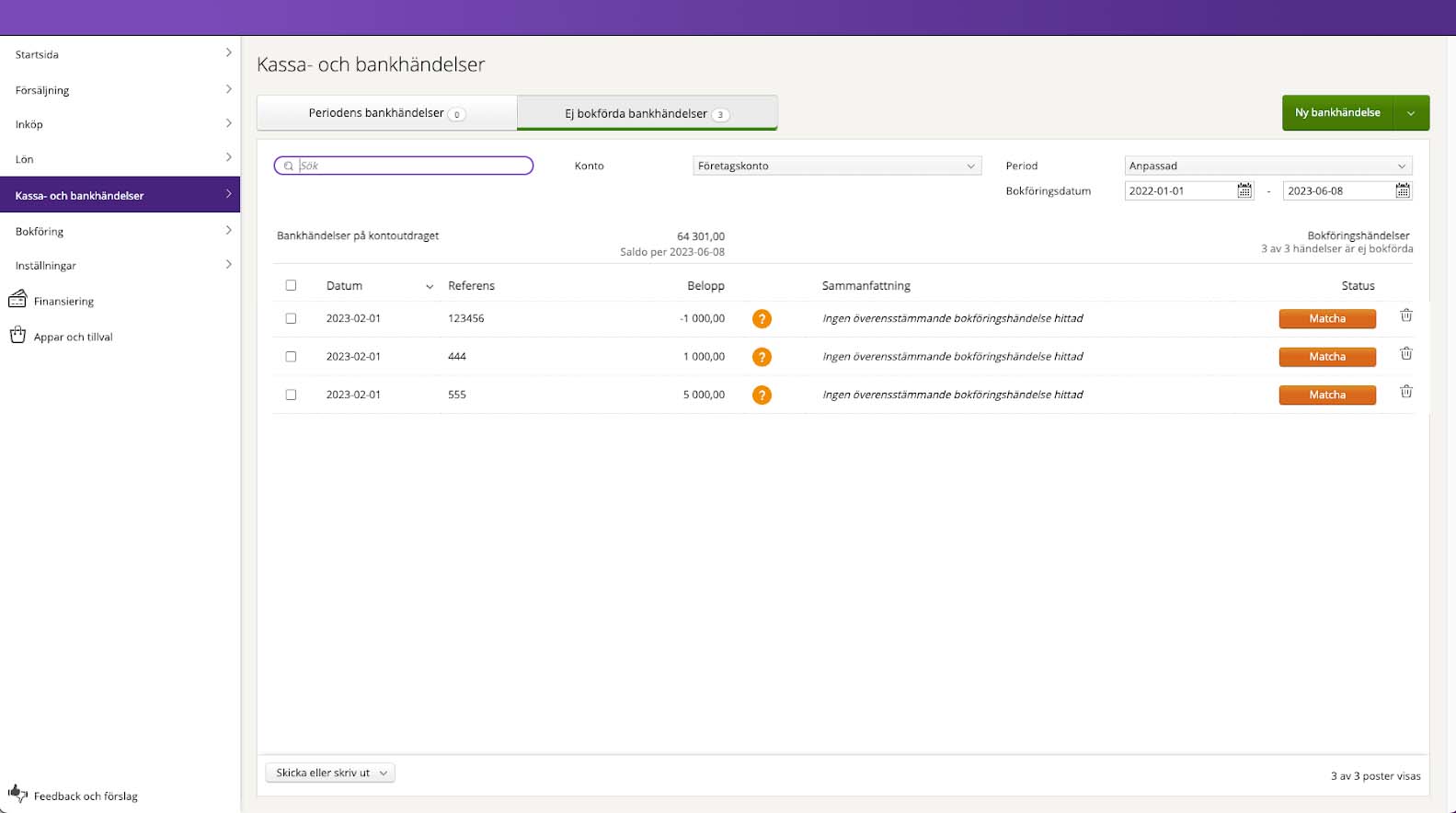
Task: Open the Feedback och förslag link
Action: [86, 796]
